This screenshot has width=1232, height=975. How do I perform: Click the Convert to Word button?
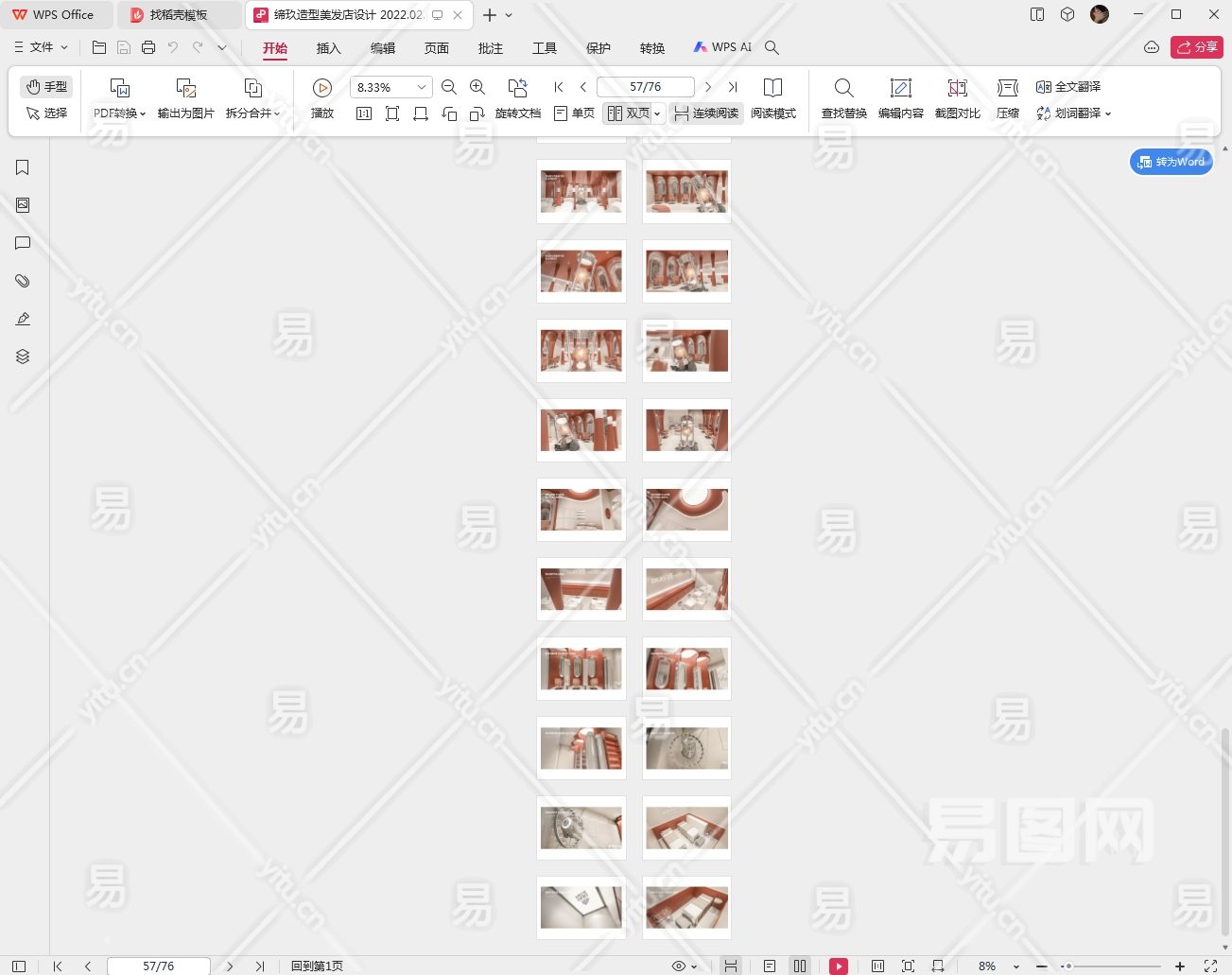1171,162
